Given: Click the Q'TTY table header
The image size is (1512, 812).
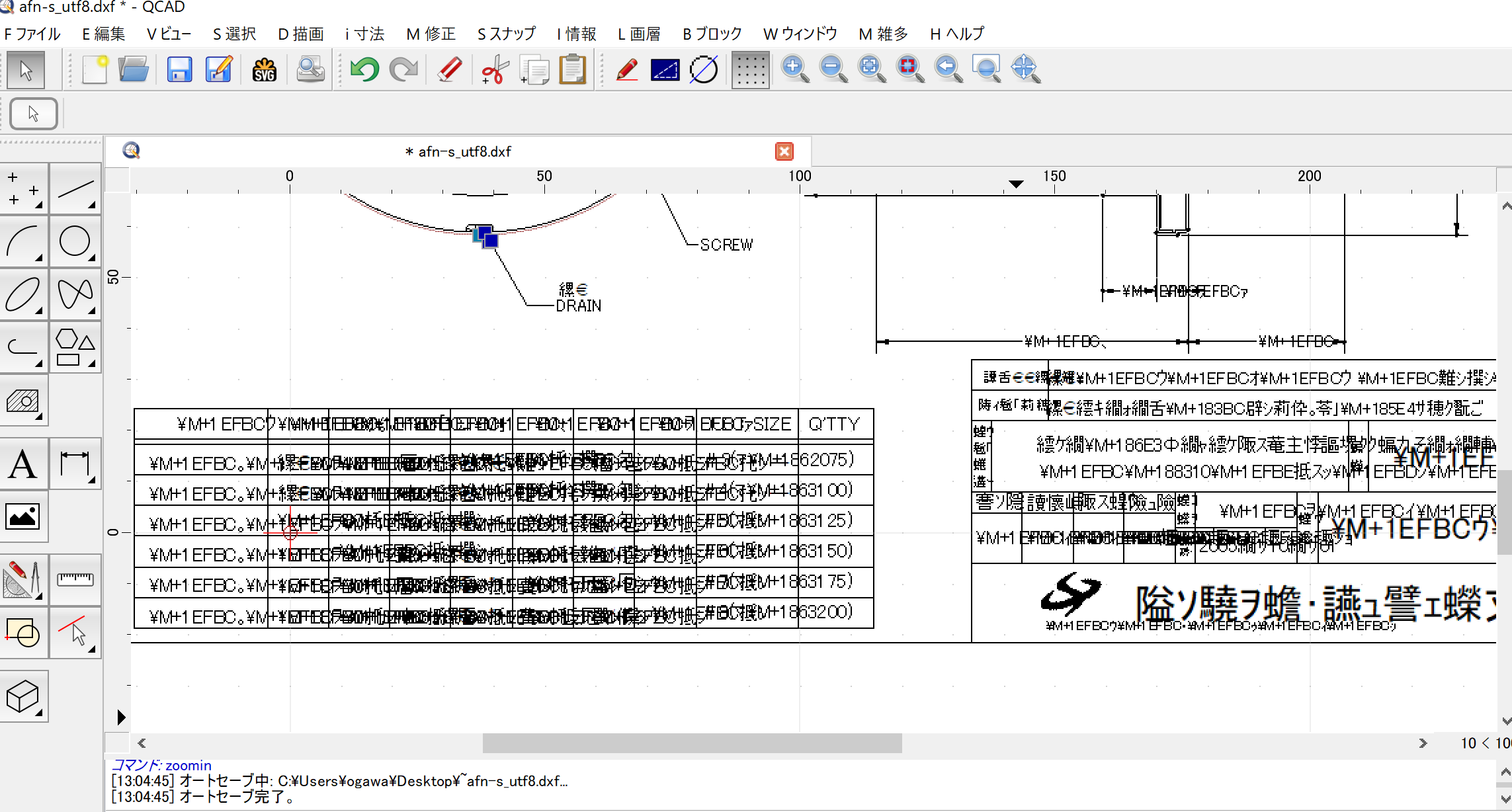Looking at the screenshot, I should pyautogui.click(x=834, y=424).
